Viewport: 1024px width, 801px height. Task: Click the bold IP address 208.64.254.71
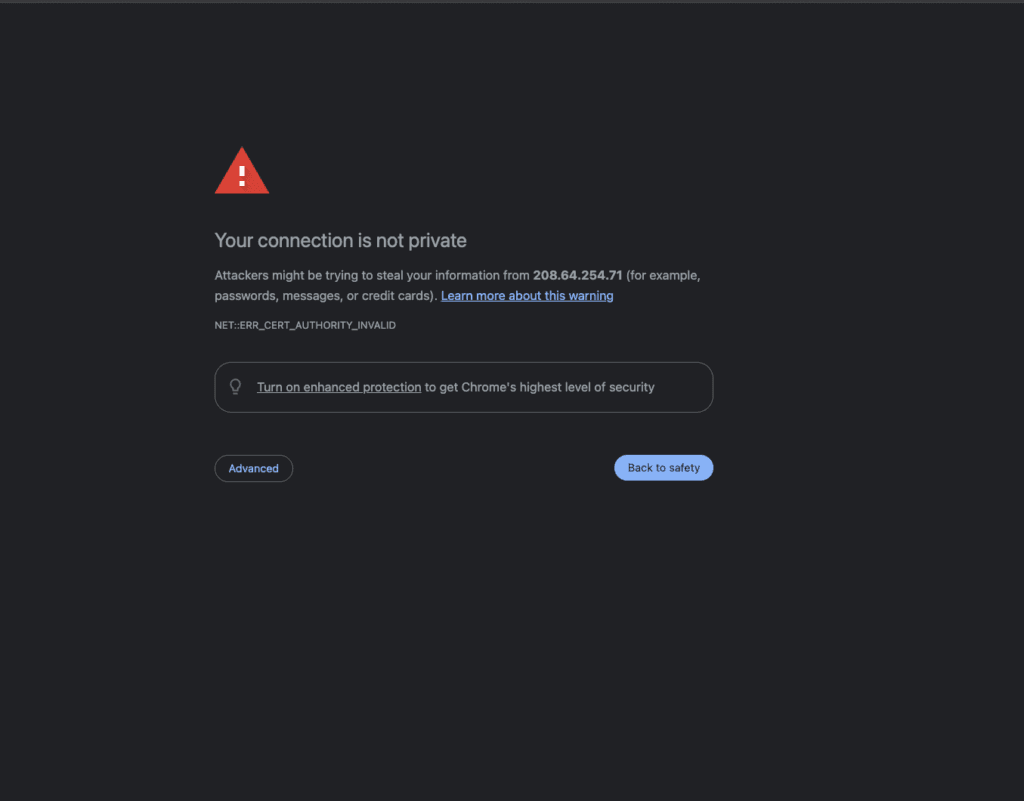(x=577, y=275)
